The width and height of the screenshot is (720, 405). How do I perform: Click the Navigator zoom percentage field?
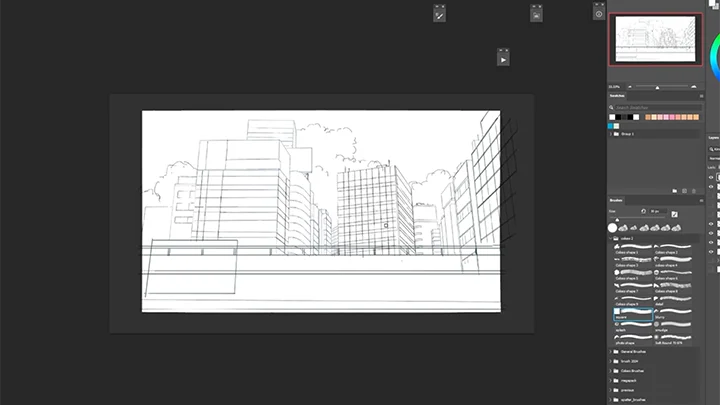615,87
